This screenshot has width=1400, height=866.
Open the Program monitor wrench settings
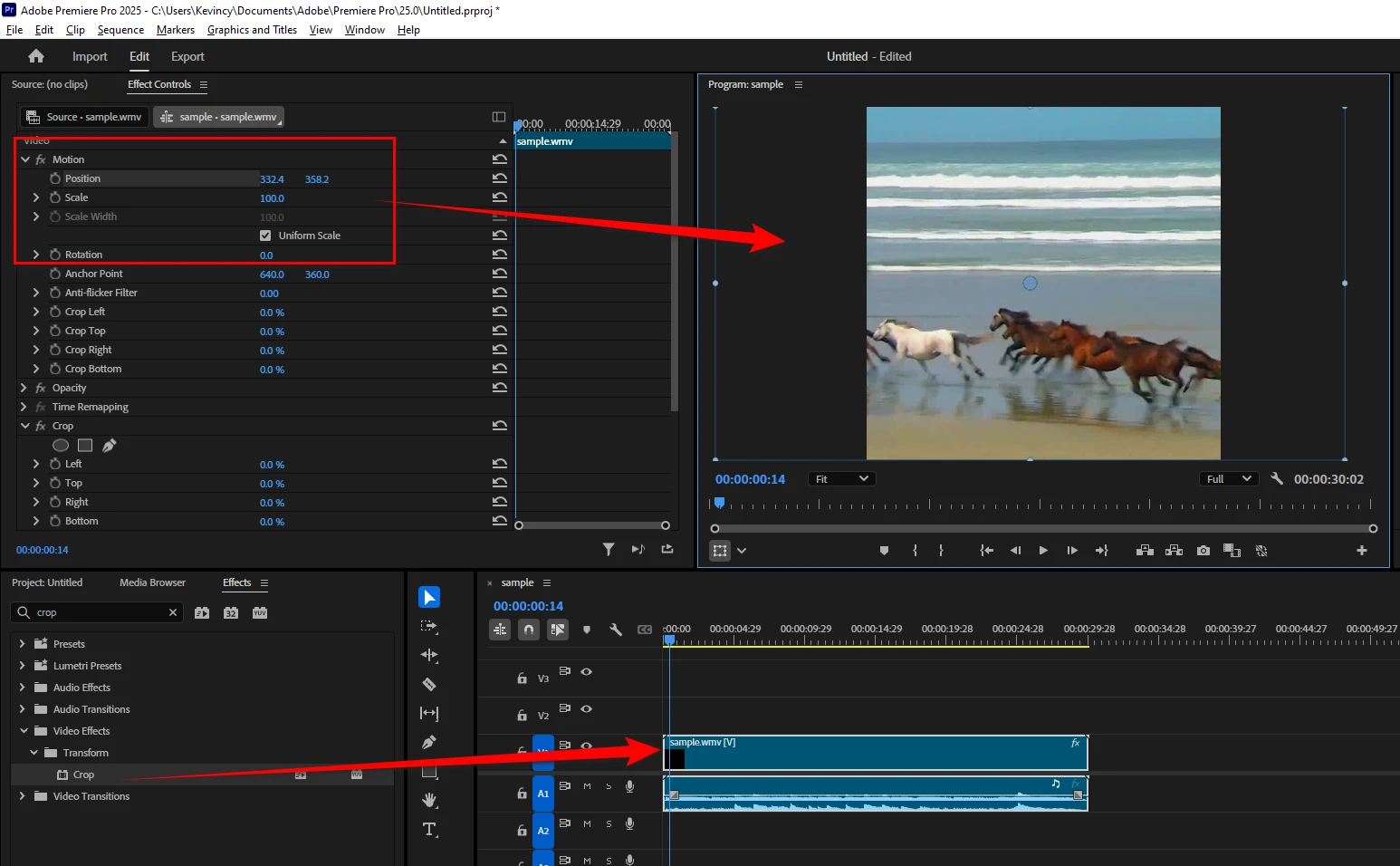tap(1277, 478)
